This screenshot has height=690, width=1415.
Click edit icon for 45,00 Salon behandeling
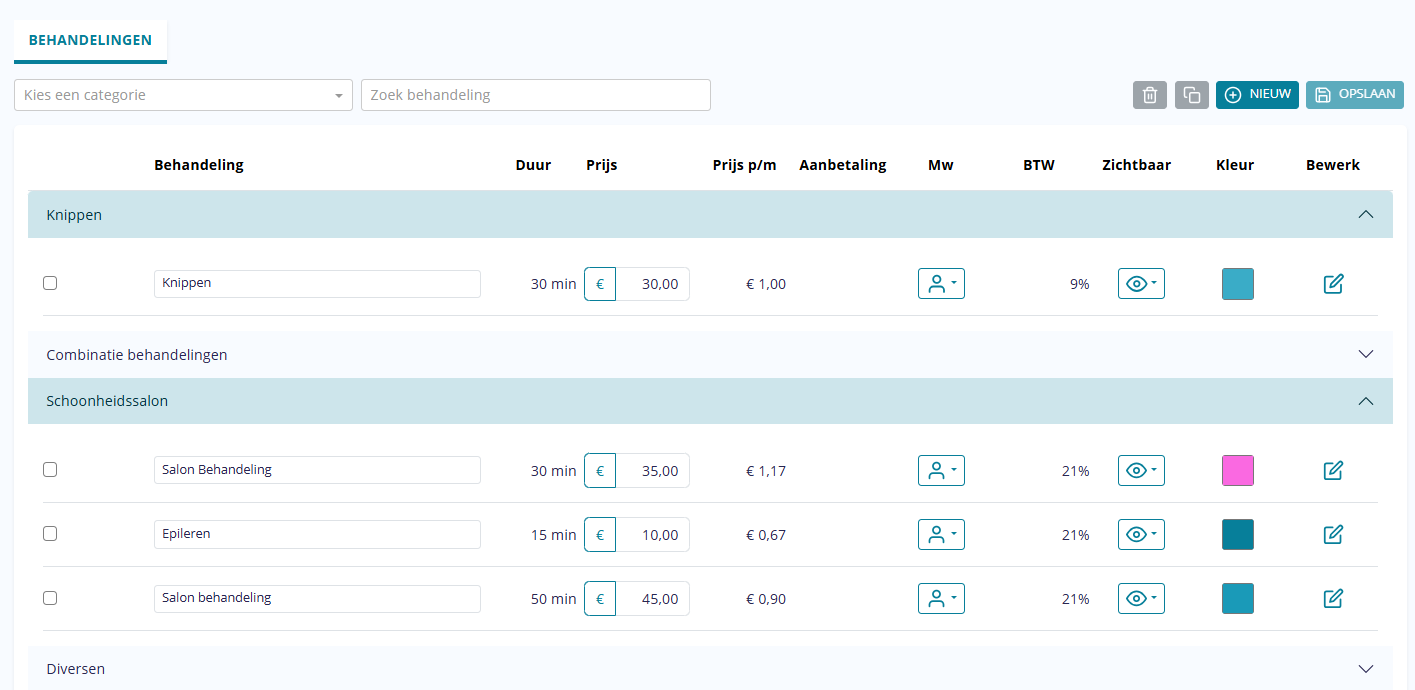coord(1333,599)
